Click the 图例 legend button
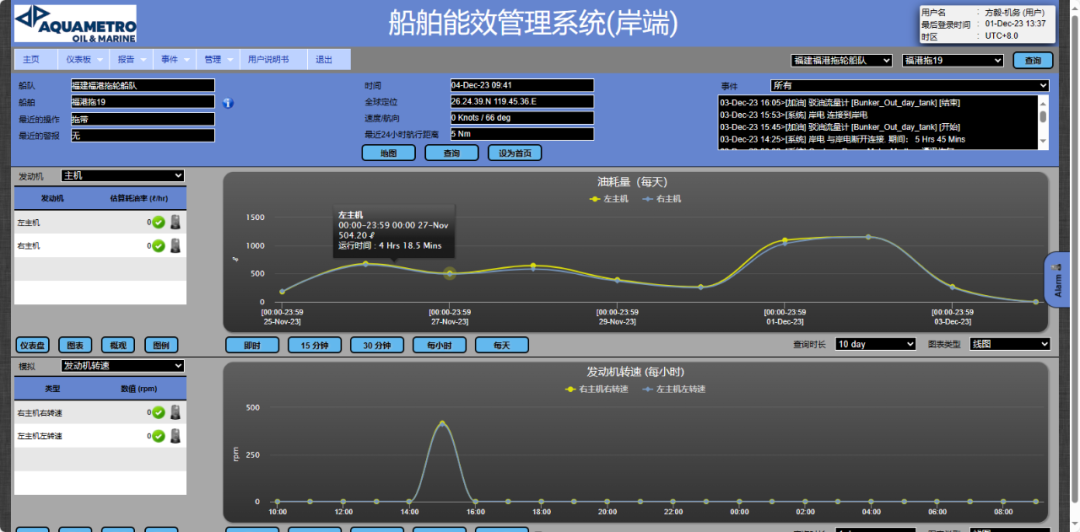The width and height of the screenshot is (1080, 532). 160,345
